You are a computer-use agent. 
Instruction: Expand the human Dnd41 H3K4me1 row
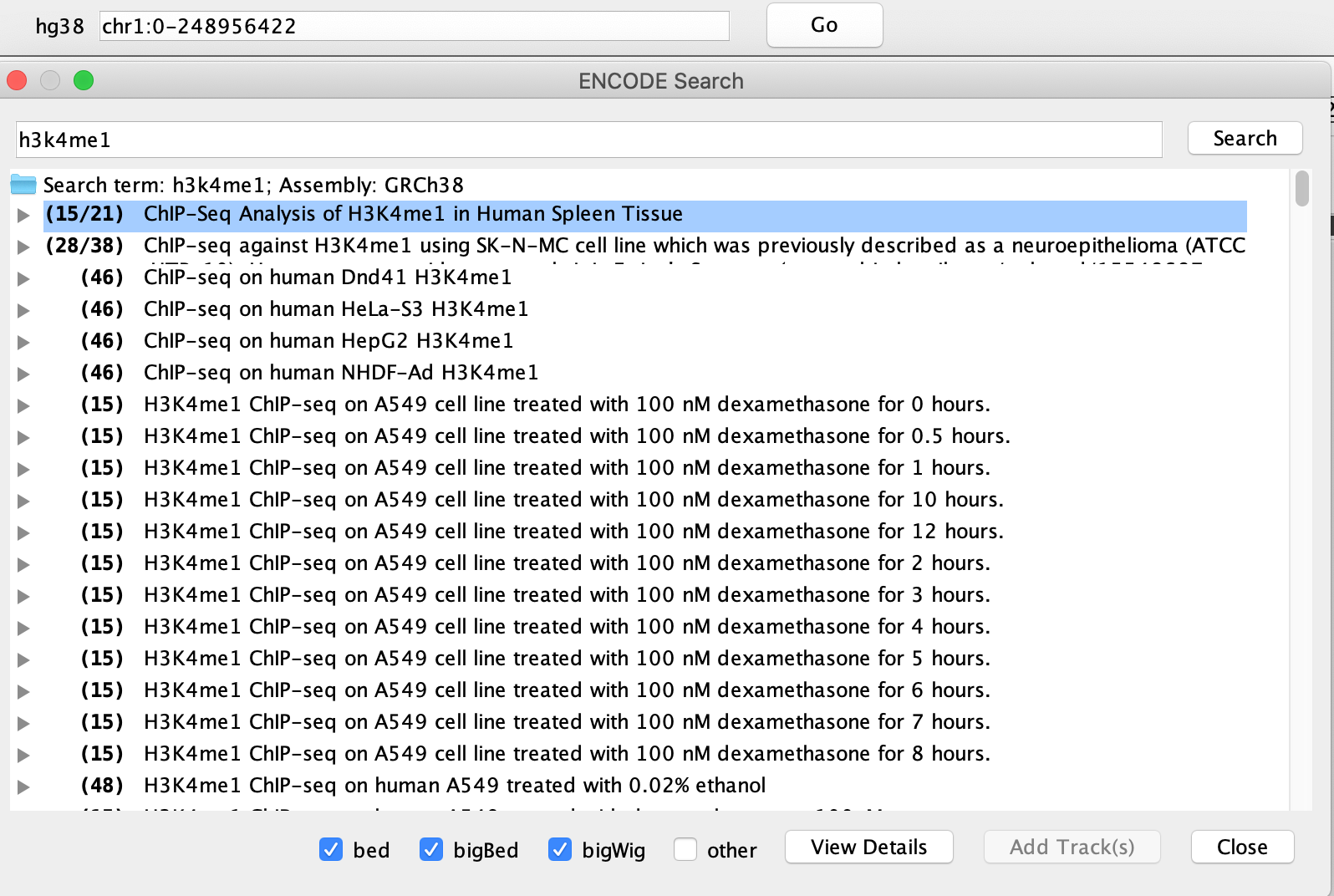click(x=23, y=278)
